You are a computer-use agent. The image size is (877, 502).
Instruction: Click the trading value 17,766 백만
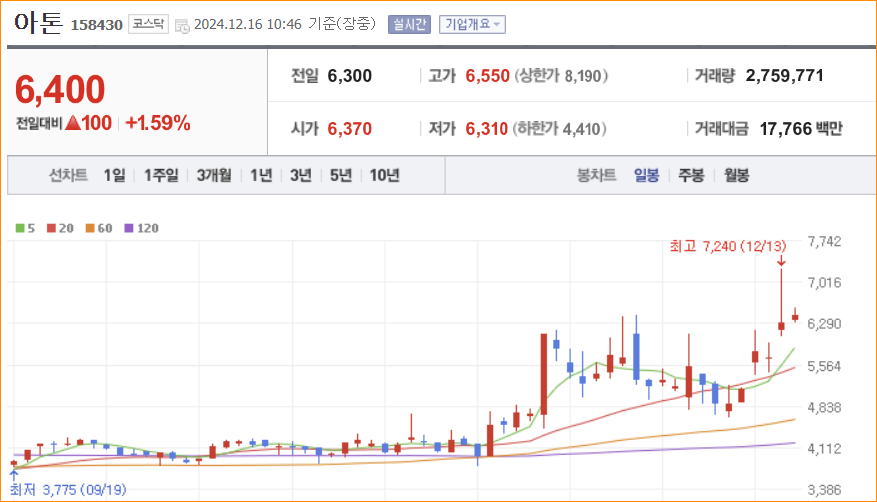click(801, 129)
